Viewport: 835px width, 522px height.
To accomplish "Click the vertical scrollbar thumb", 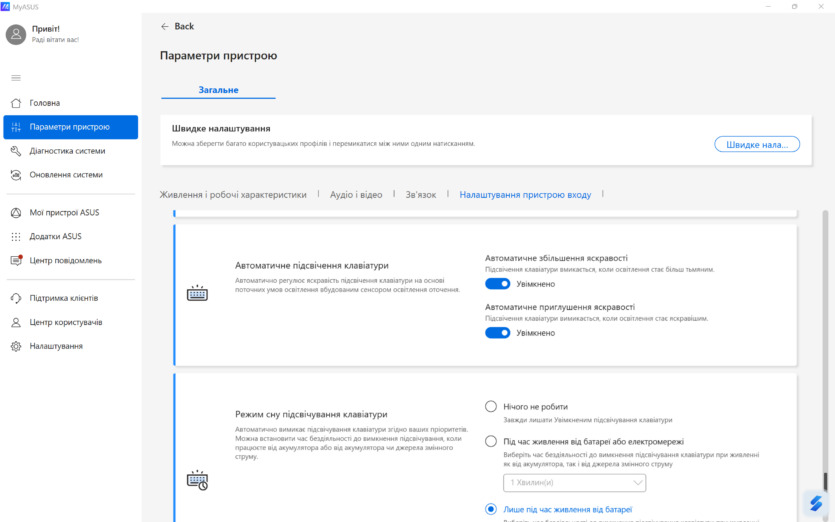I will [825, 481].
